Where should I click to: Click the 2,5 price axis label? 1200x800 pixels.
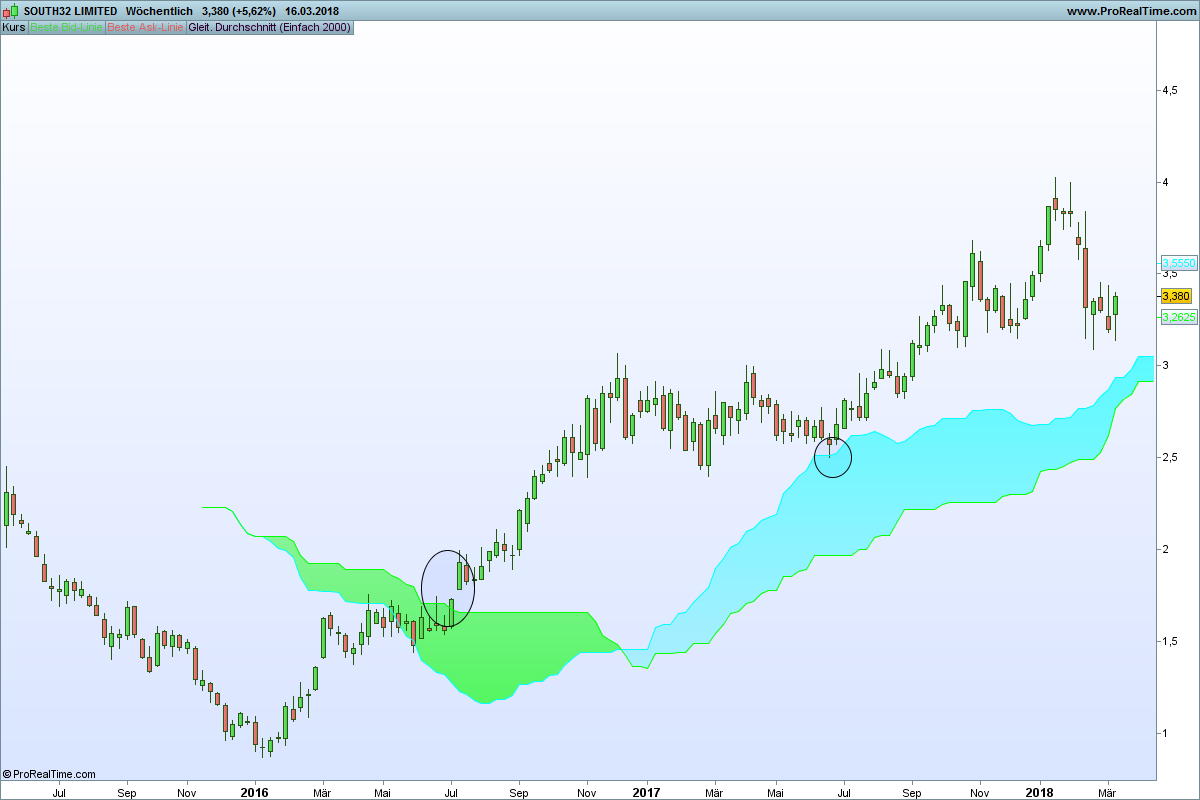1169,458
